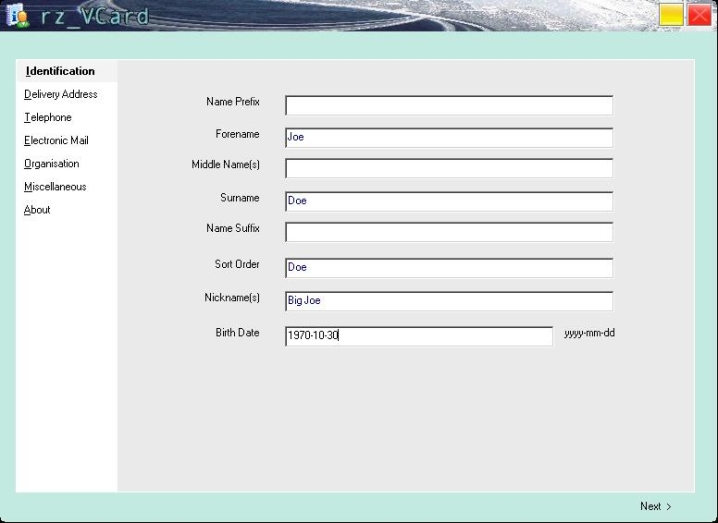Select the Surname text field
Screen dimensions: 718x523
pos(448,201)
